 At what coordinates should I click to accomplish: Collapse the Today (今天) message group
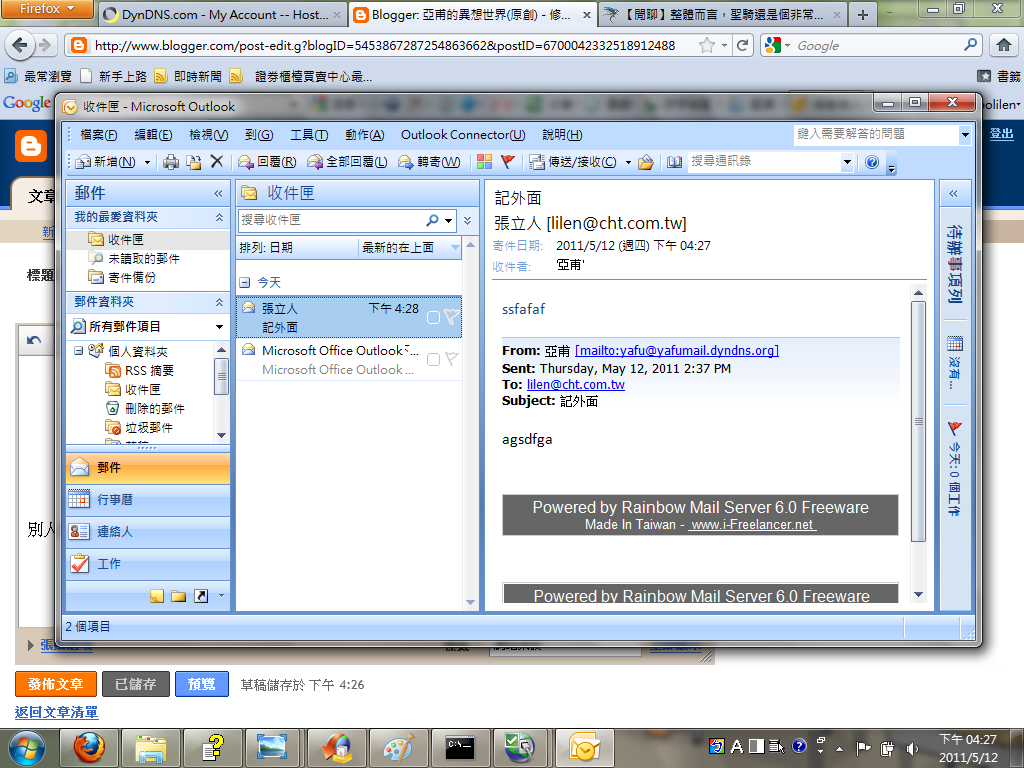tap(245, 283)
